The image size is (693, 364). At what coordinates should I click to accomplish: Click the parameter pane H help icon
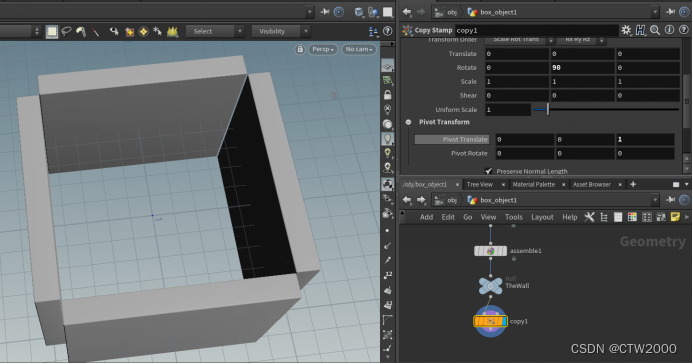pyautogui.click(x=640, y=30)
